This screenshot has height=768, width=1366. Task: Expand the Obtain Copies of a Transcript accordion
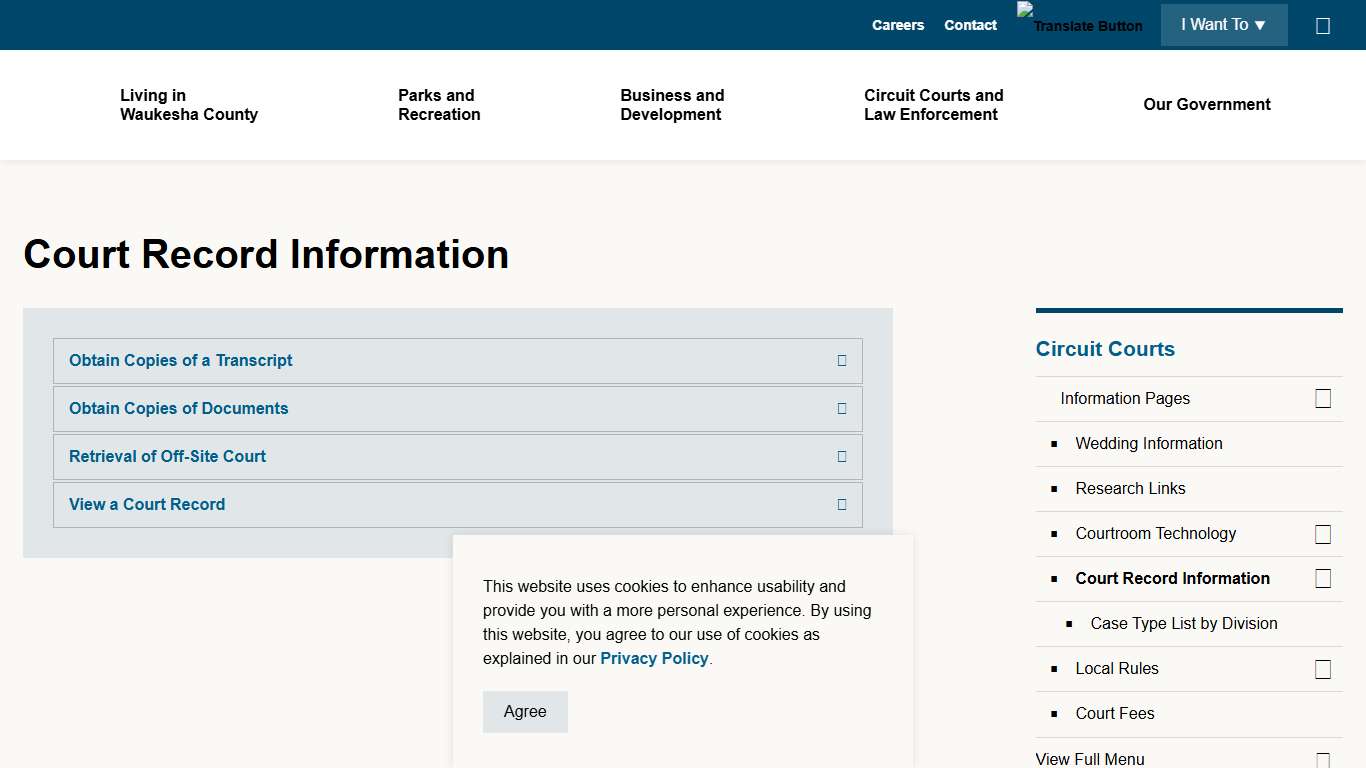click(180, 360)
